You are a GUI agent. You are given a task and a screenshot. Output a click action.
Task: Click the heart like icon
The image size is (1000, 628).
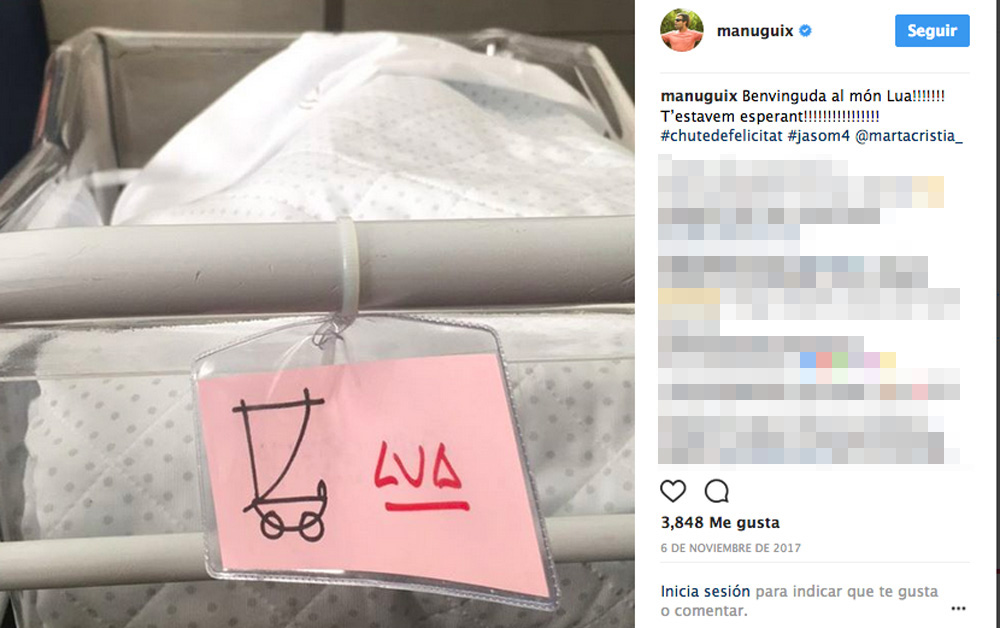673,491
